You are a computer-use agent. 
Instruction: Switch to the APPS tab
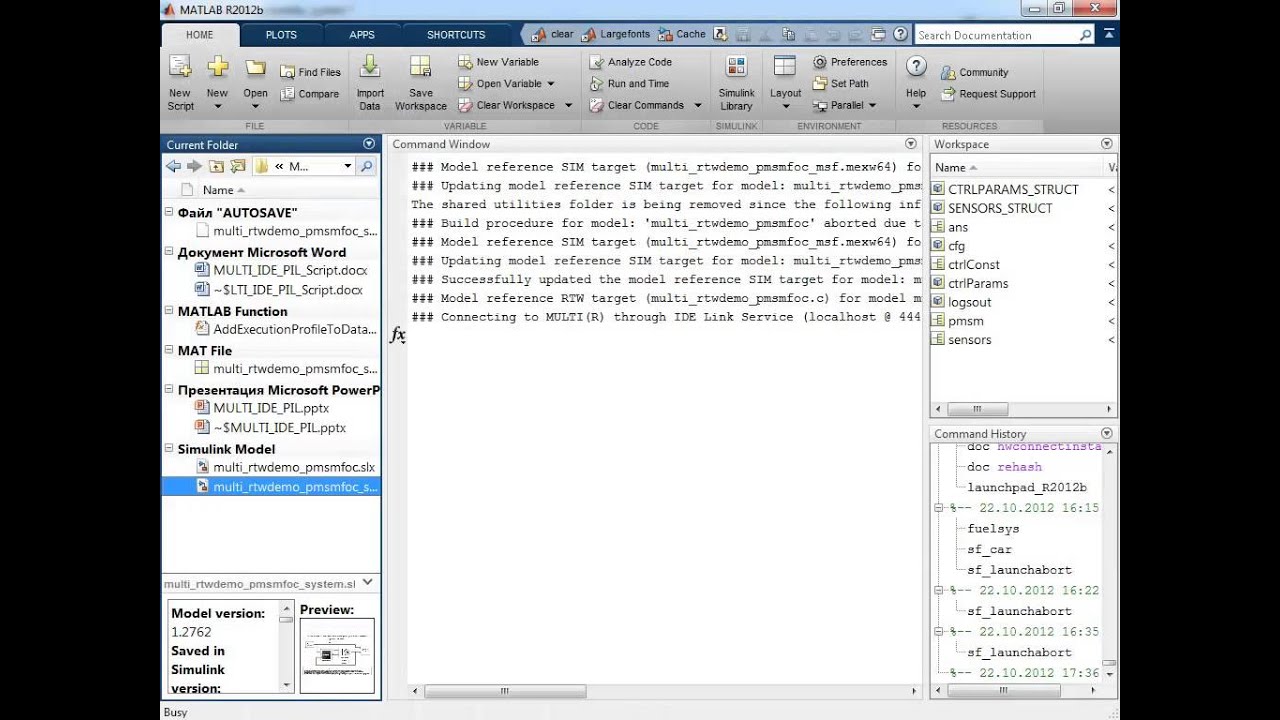pos(362,35)
